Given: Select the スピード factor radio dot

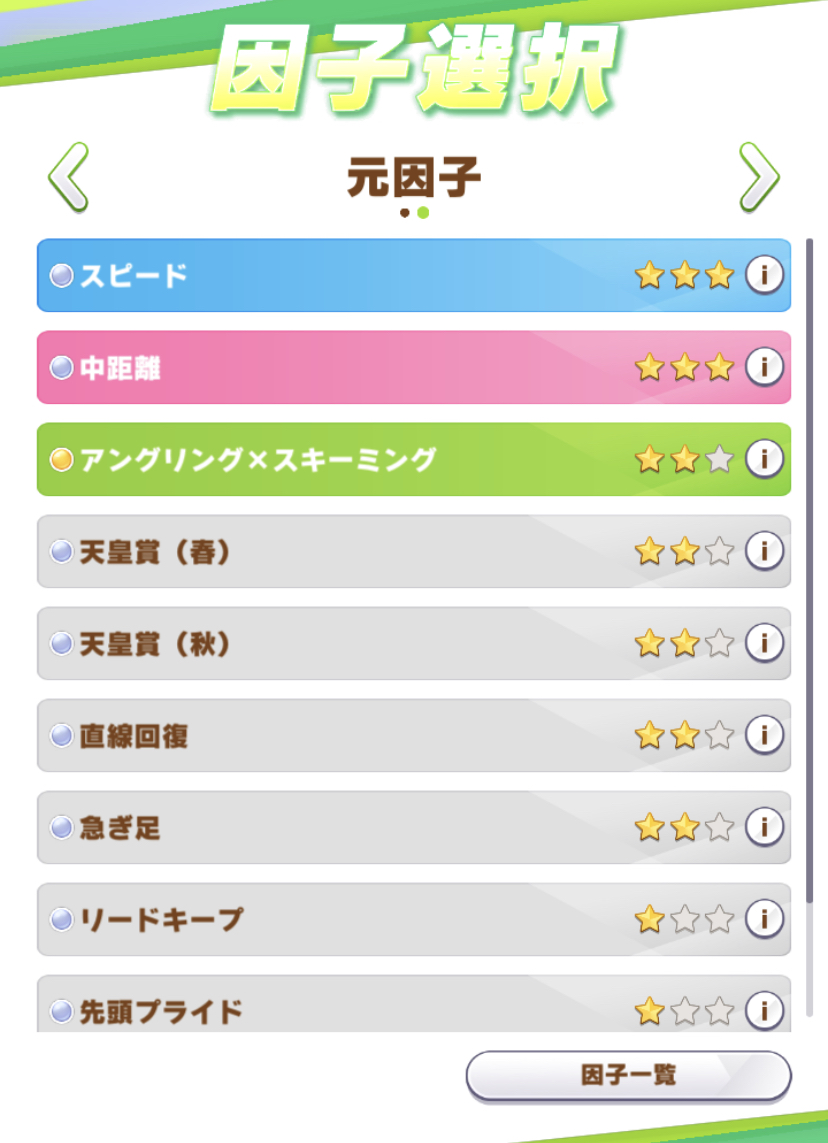Looking at the screenshot, I should (62, 276).
